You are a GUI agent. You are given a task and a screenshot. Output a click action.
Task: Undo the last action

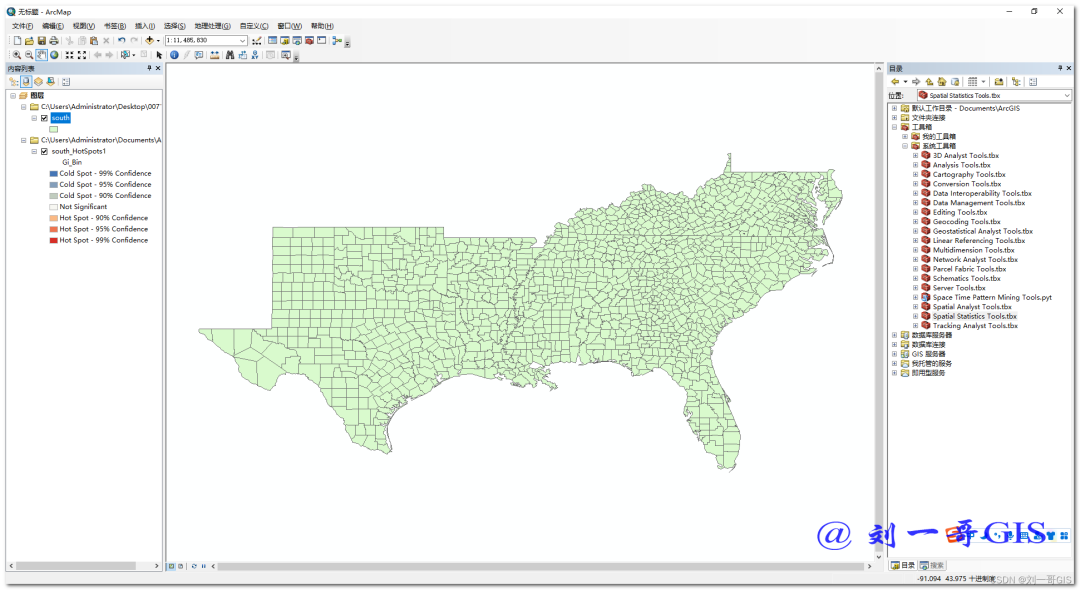pyautogui.click(x=121, y=41)
